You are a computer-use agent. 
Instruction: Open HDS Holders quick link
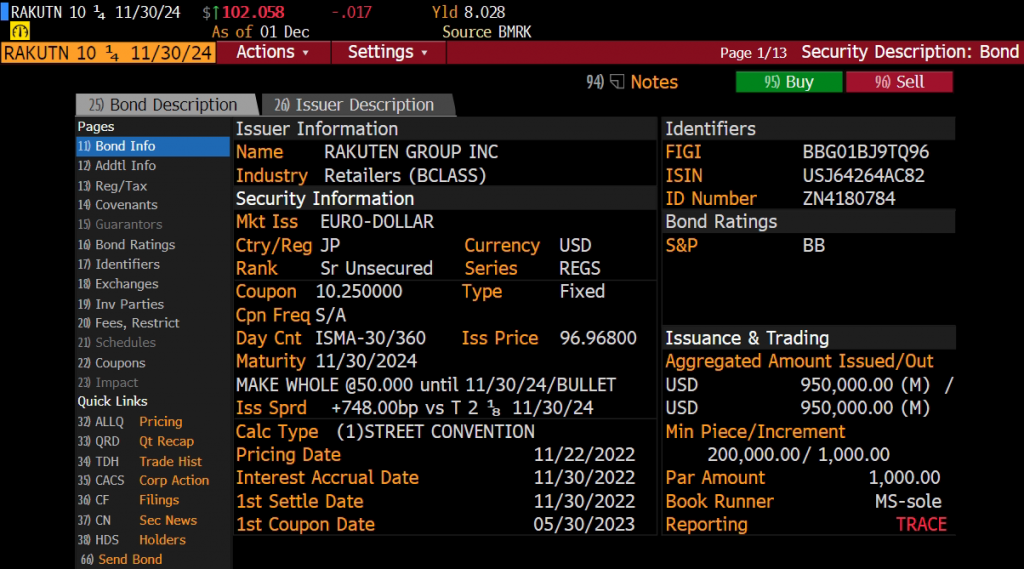[132, 540]
